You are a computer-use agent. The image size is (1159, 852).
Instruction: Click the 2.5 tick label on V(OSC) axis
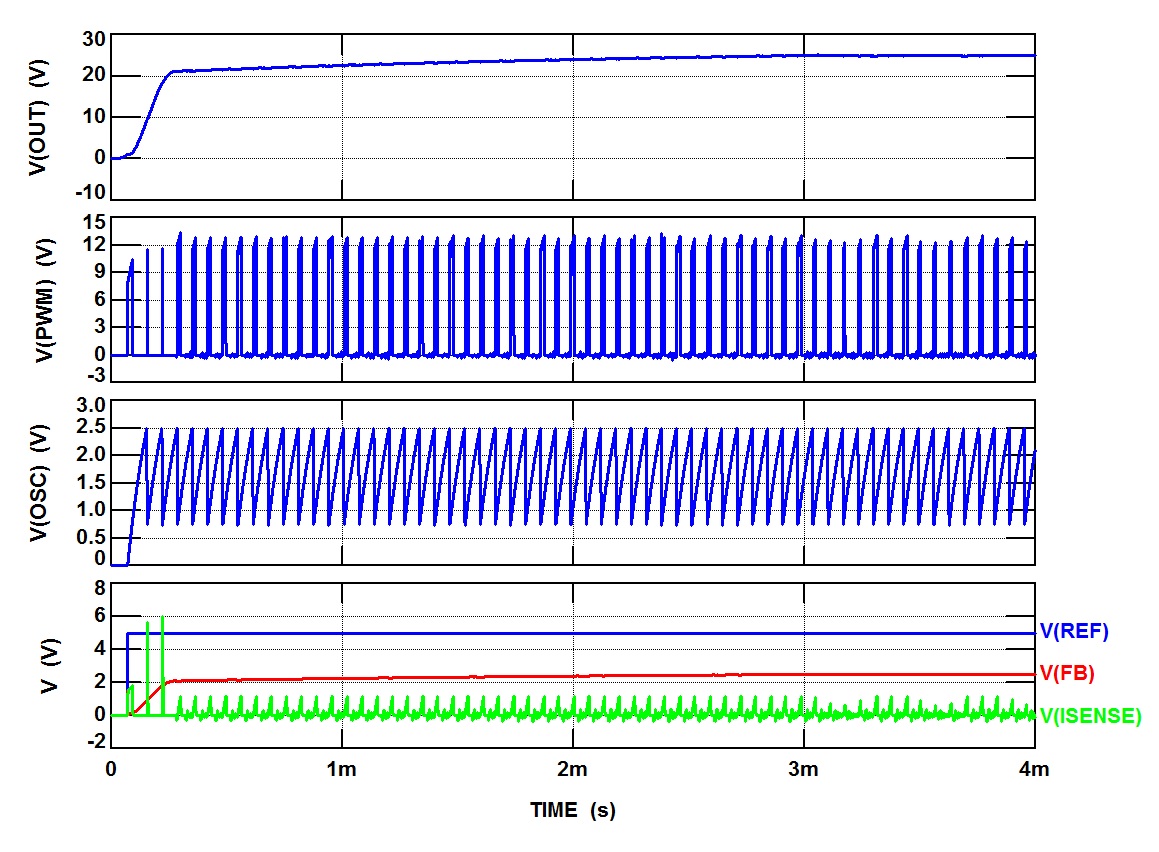click(x=91, y=430)
